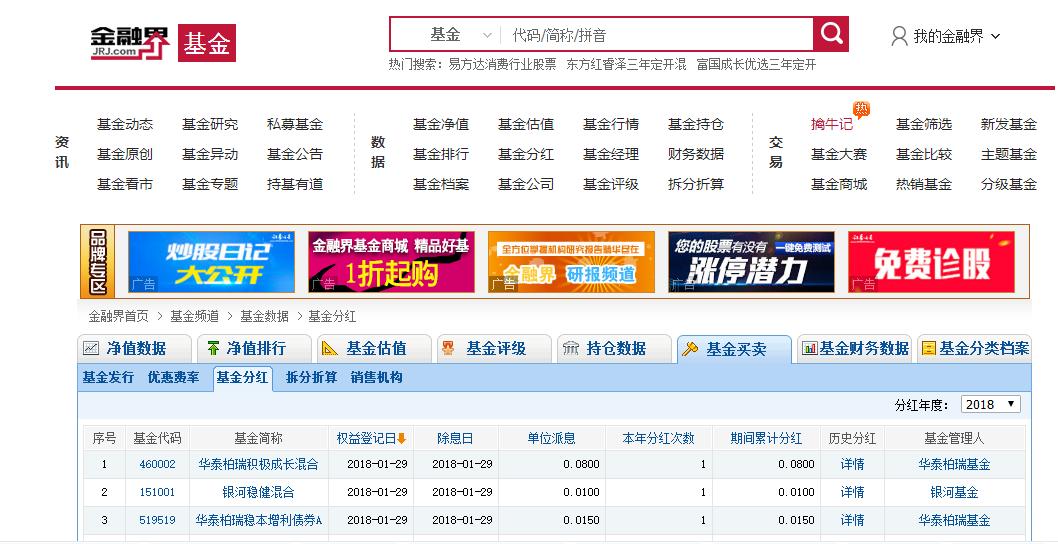The height and width of the screenshot is (544, 1058).
Task: Open the 分级基金 link
Action: click(x=1009, y=184)
